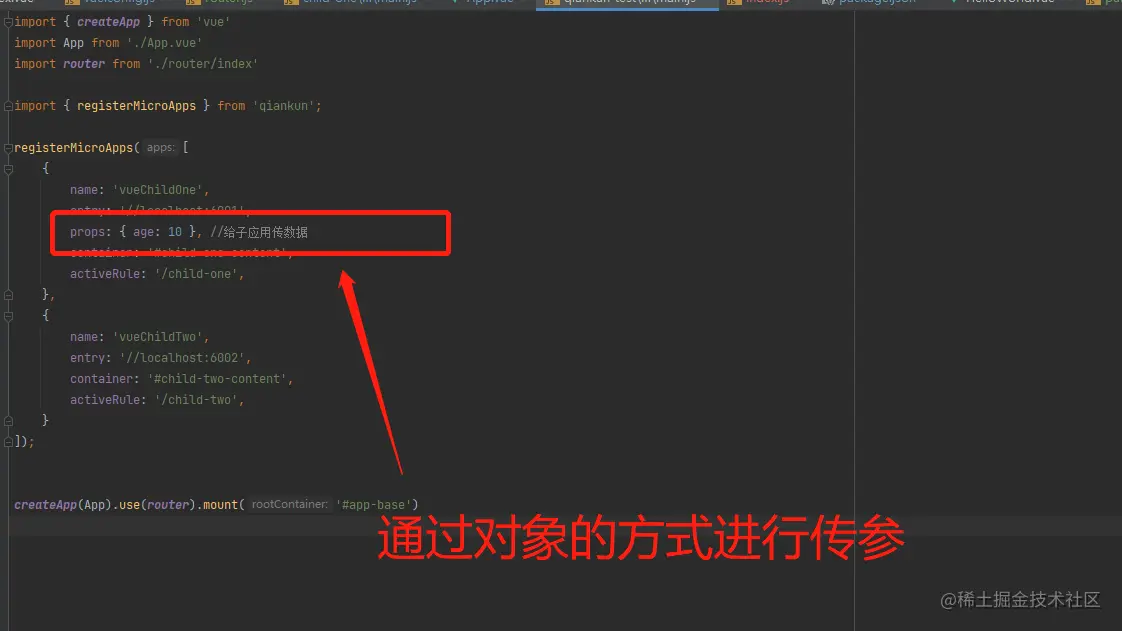Click createApp in the createApp(App) call
Image resolution: width=1122 pixels, height=631 pixels.
point(45,505)
